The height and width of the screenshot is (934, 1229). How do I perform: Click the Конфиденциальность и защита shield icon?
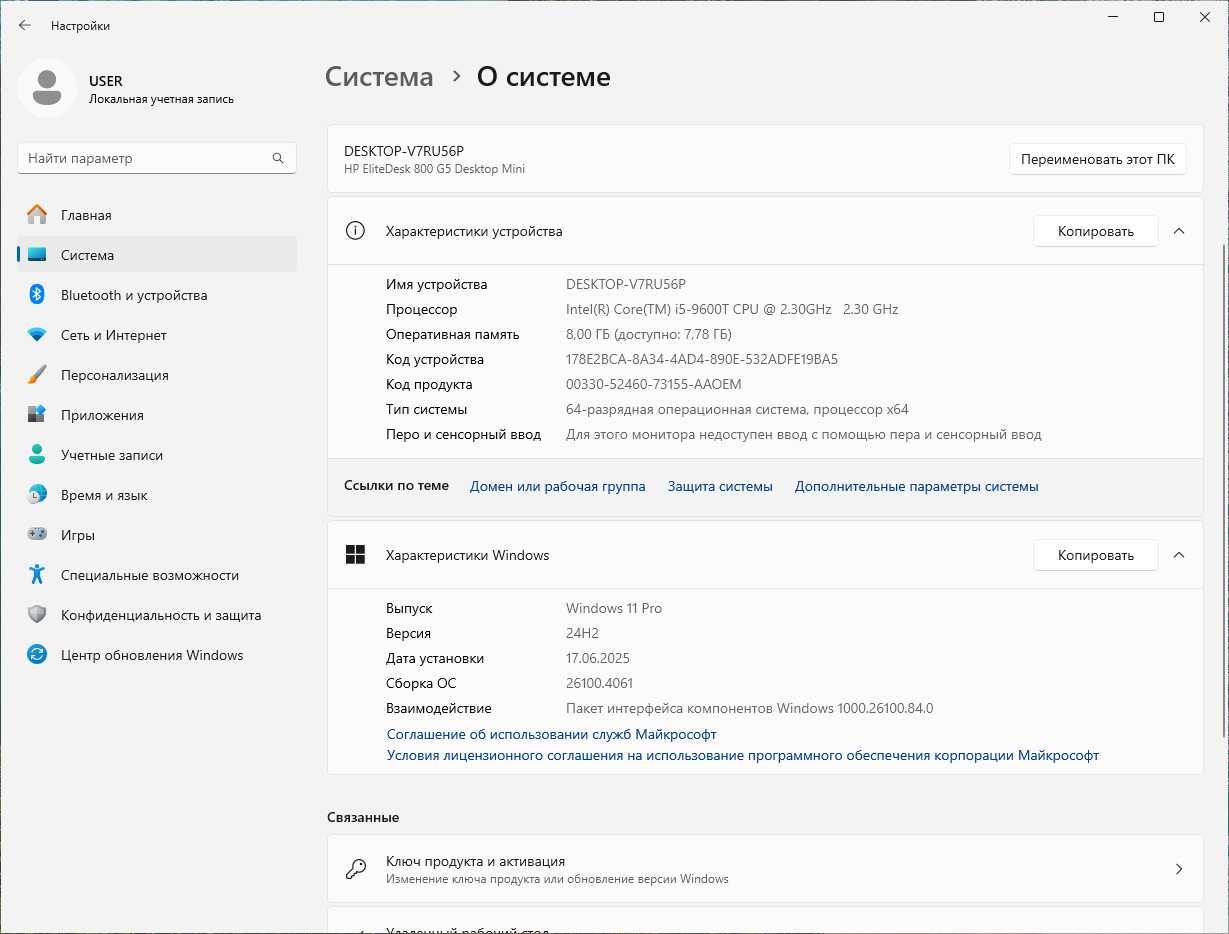tap(37, 615)
